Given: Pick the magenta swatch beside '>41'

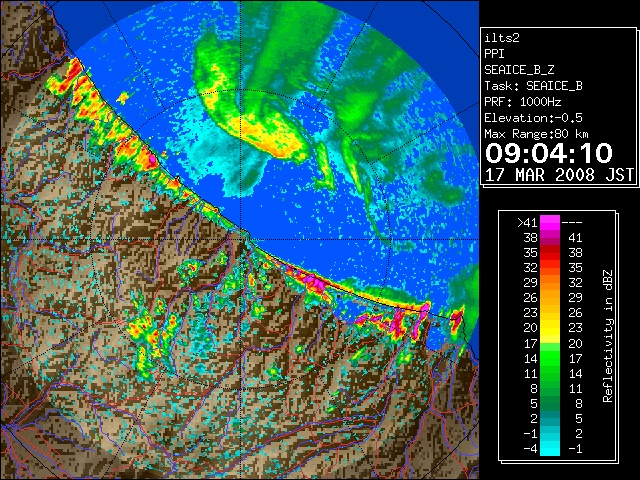Looking at the screenshot, I should (550, 223).
